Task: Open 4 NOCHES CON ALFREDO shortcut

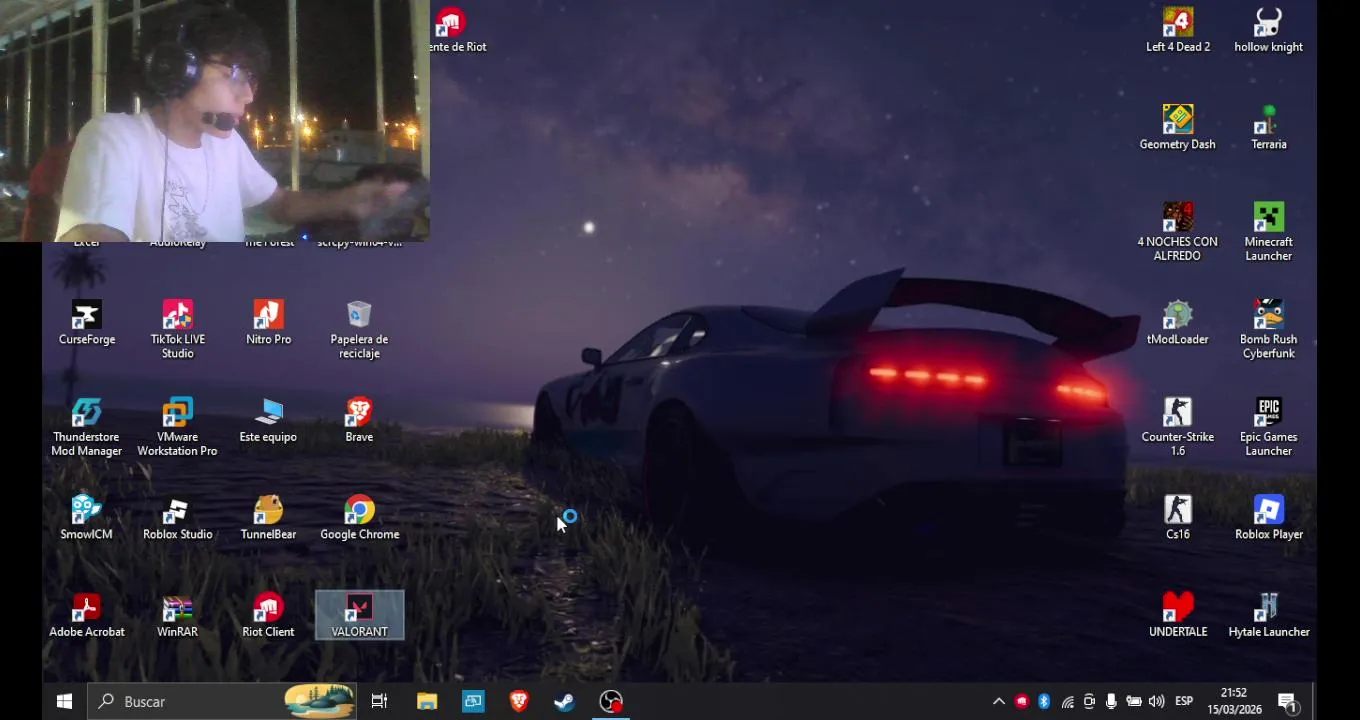Action: 1178,232
